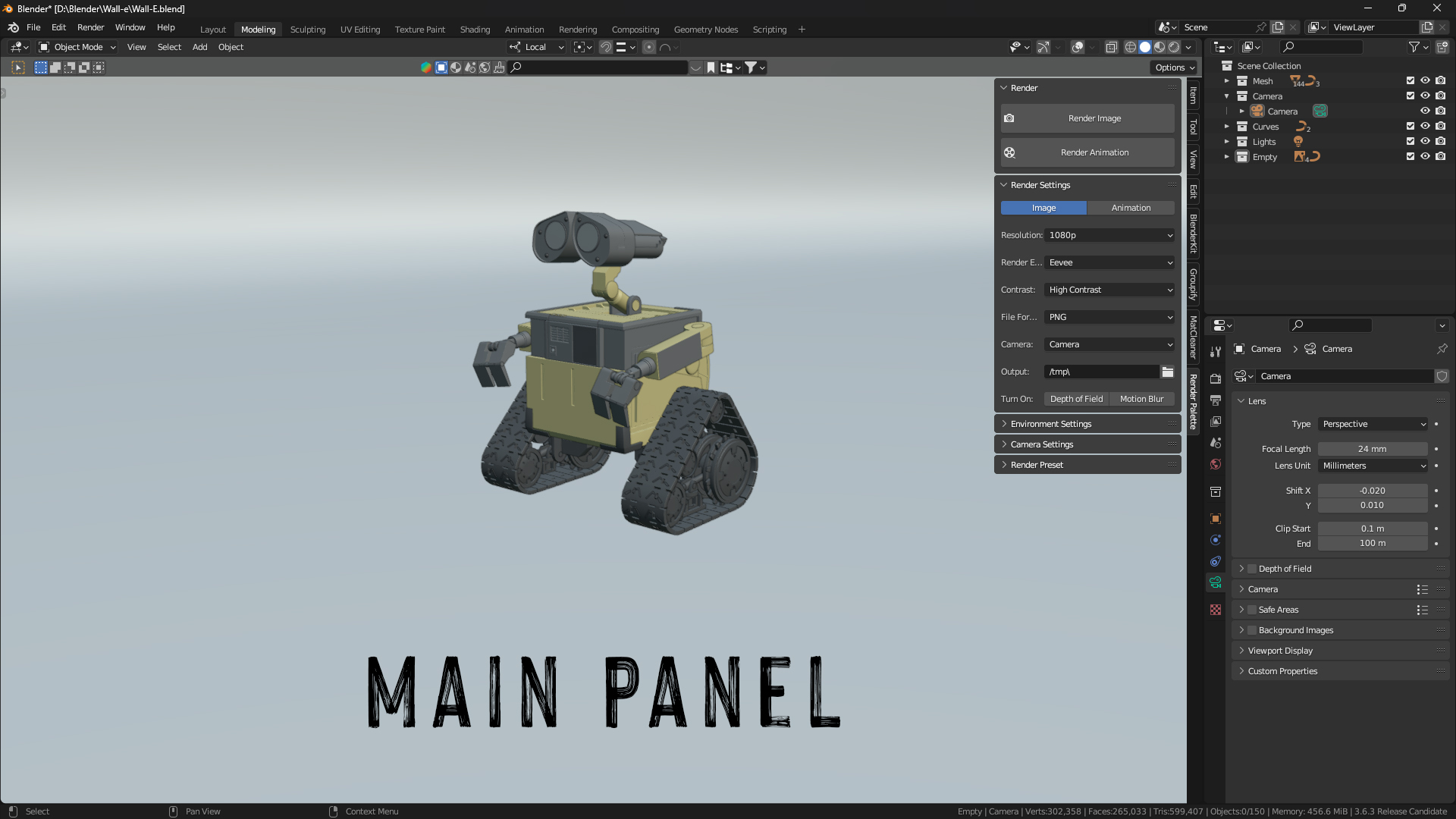Click the Render Image button
The width and height of the screenshot is (1456, 819).
1087,118
